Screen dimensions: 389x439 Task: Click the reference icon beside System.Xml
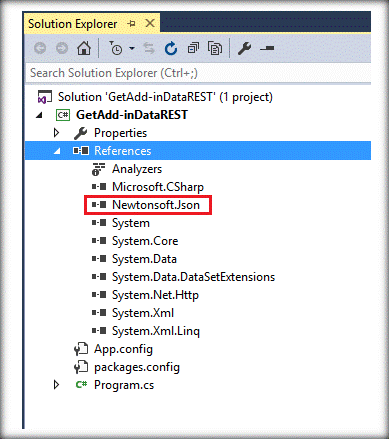(x=99, y=313)
